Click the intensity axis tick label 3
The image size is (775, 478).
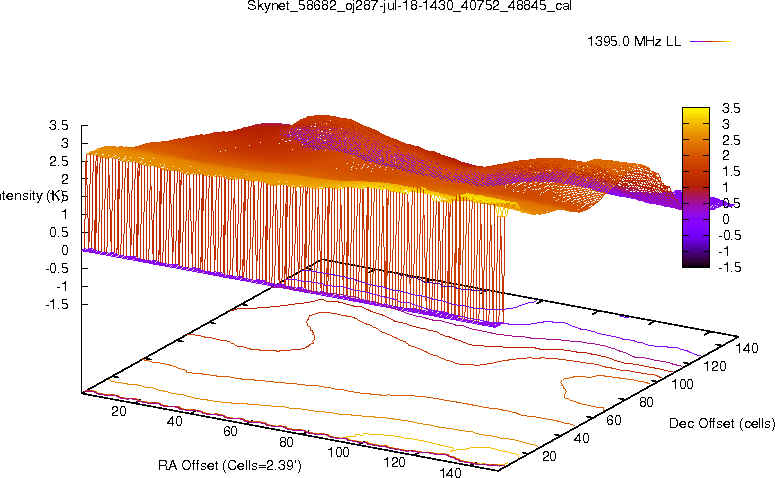coord(64,143)
